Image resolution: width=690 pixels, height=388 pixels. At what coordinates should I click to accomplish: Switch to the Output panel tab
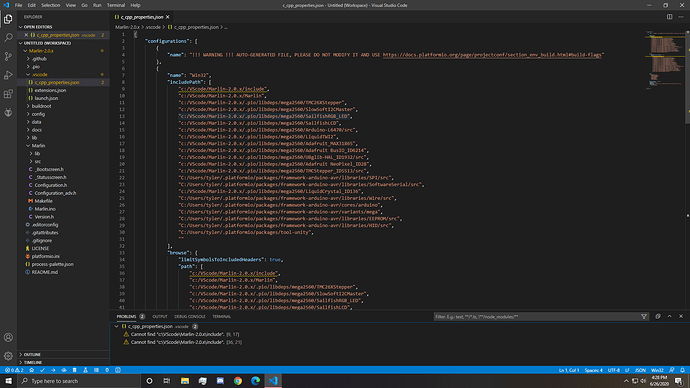[160, 316]
